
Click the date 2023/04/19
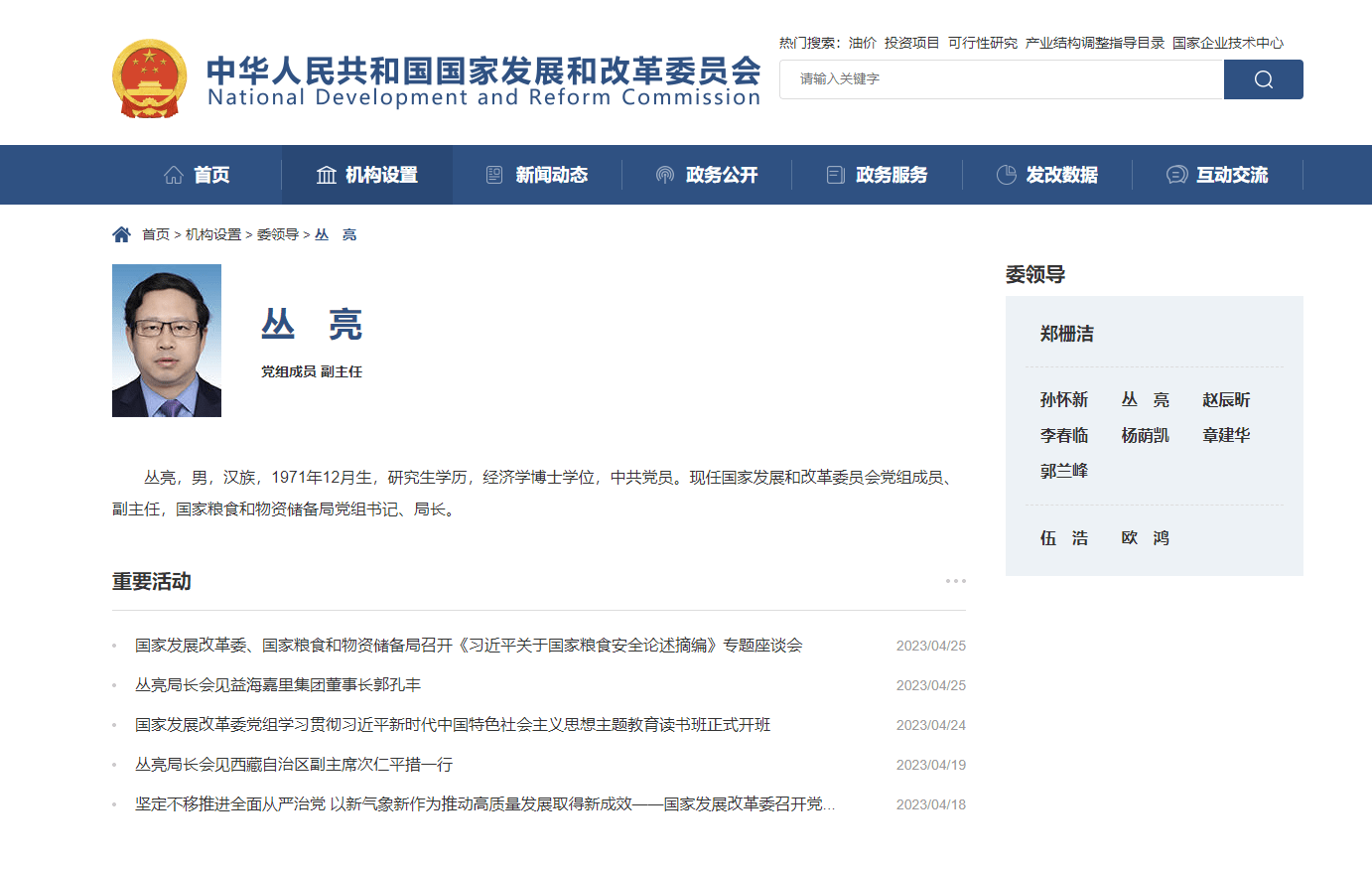(x=931, y=765)
